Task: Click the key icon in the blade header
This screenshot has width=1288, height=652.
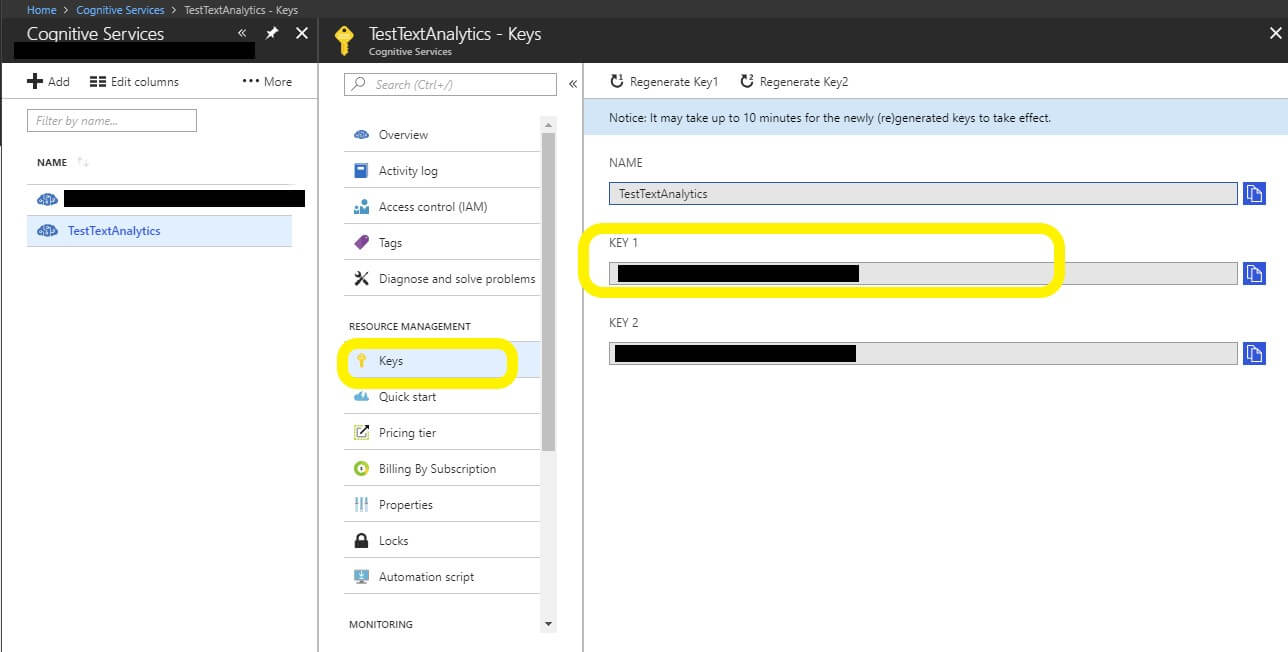Action: (344, 40)
